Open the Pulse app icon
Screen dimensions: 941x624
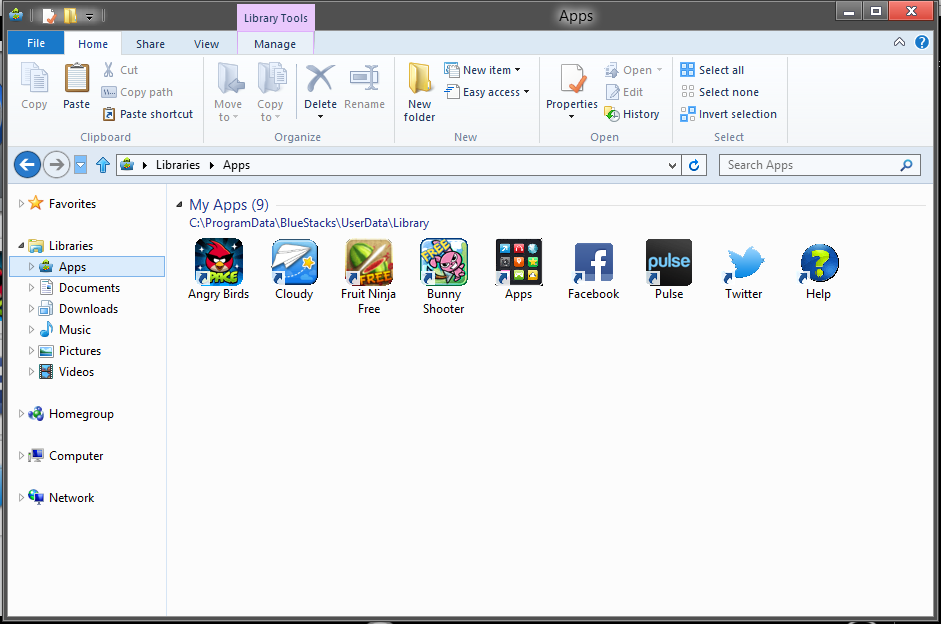tap(669, 263)
